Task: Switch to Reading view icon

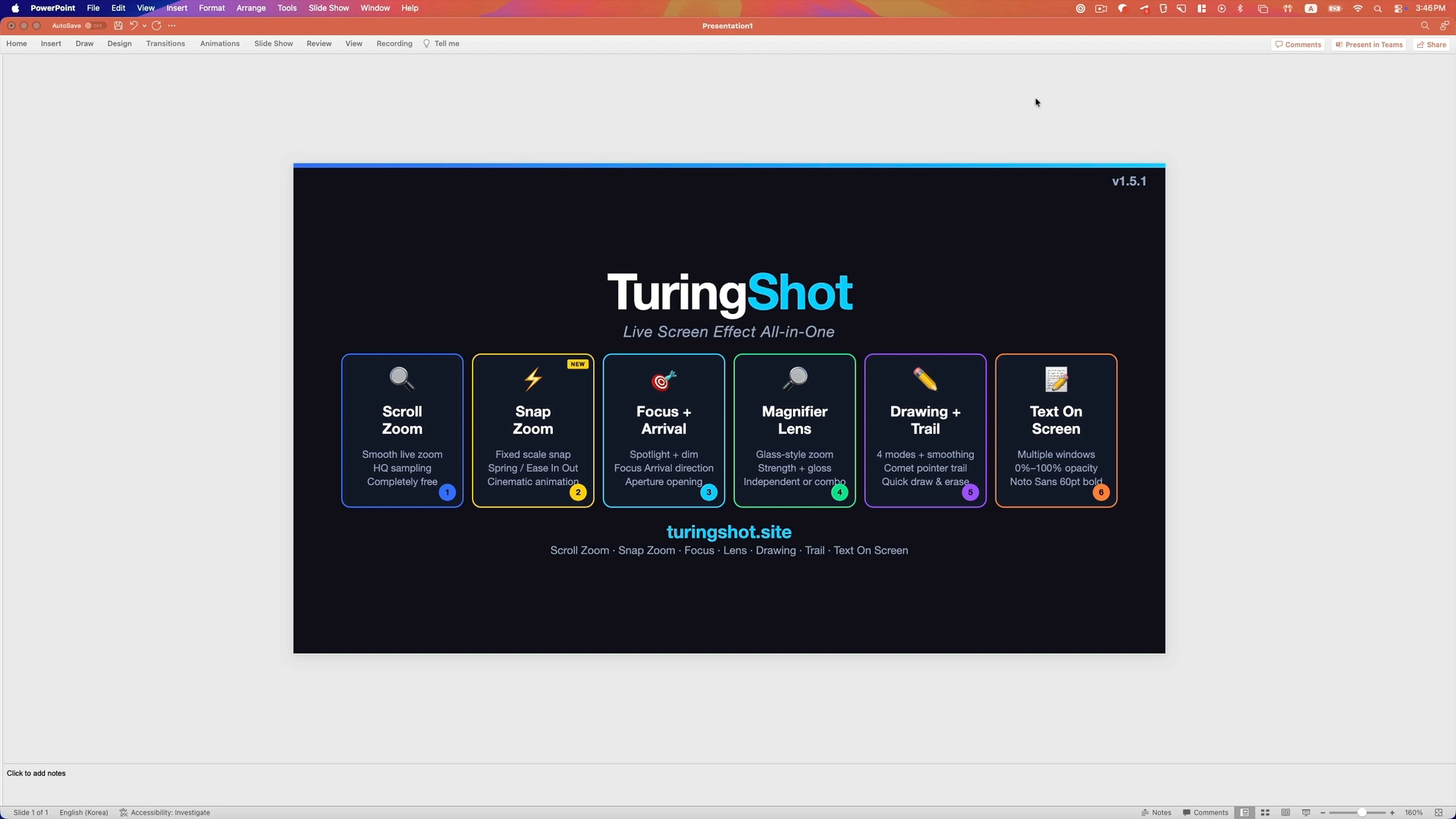Action: pos(1285,812)
